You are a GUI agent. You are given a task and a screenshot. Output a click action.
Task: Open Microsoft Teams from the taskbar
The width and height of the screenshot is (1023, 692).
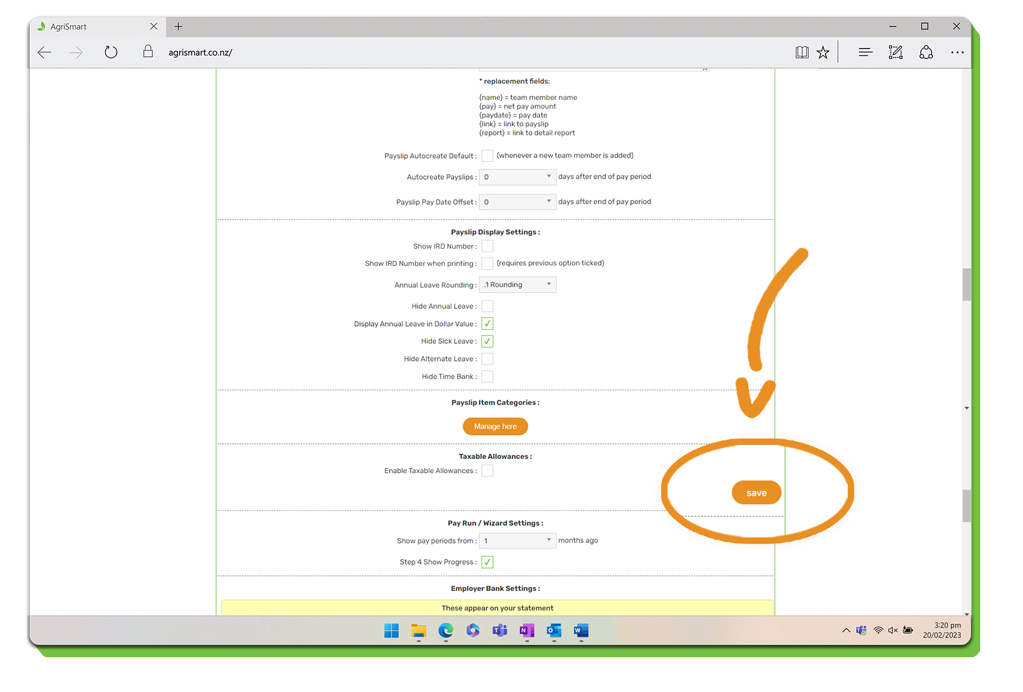(x=500, y=631)
